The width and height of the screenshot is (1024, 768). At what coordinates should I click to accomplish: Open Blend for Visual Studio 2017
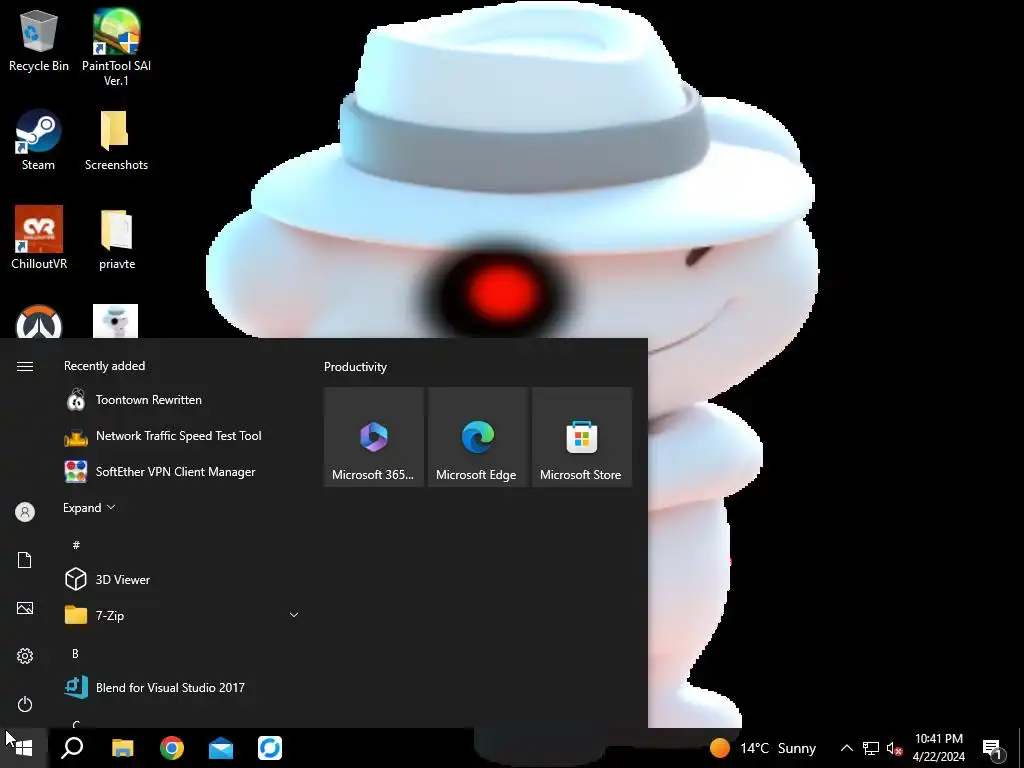[x=182, y=687]
